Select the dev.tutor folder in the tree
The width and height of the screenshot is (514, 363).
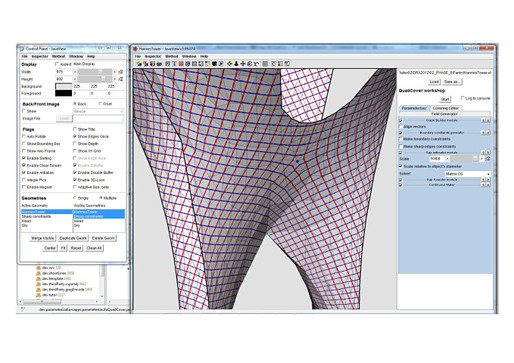coord(50,295)
